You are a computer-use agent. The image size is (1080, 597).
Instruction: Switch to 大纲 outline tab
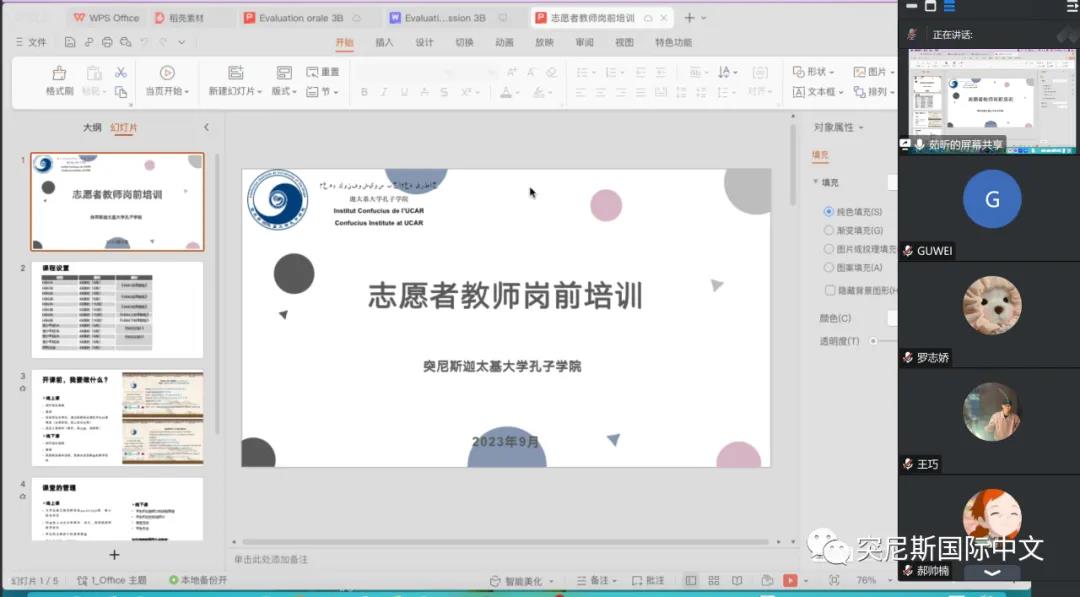92,127
